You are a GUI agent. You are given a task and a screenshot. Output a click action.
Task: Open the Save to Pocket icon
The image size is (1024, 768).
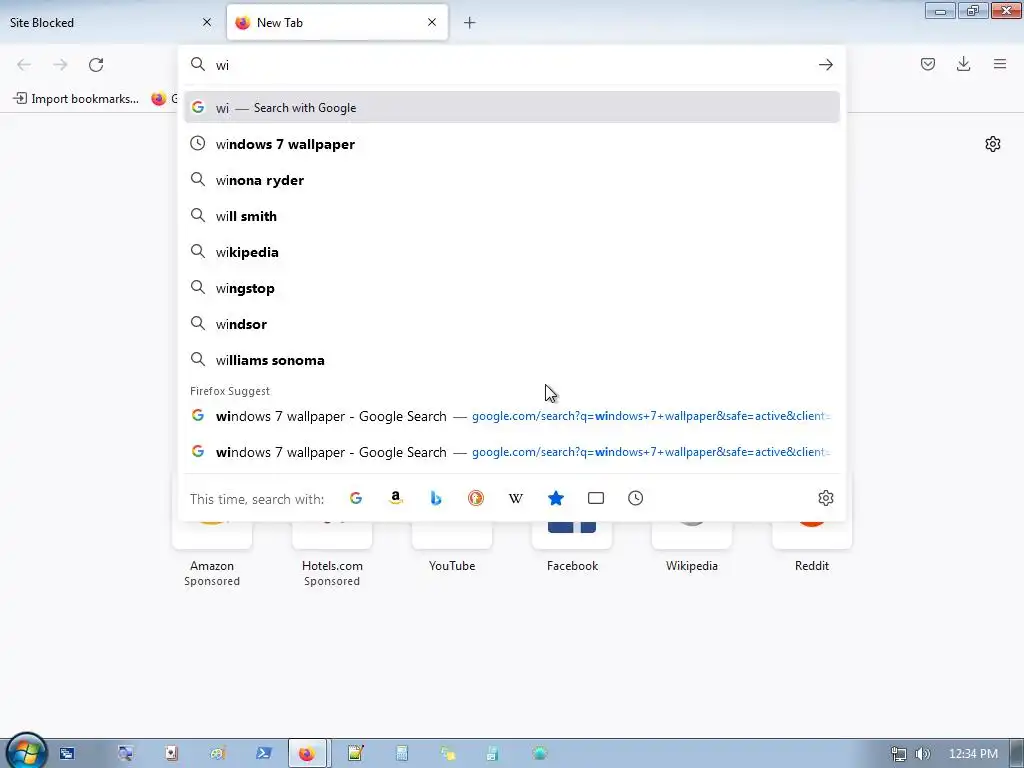[927, 64]
